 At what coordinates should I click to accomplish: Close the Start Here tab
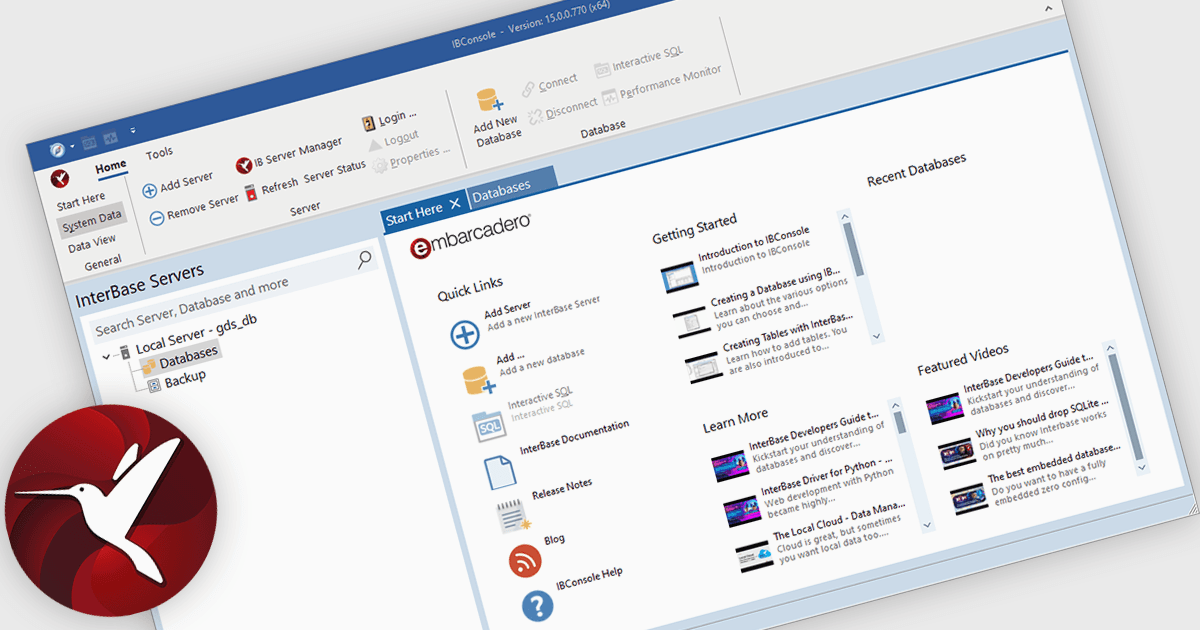point(454,203)
